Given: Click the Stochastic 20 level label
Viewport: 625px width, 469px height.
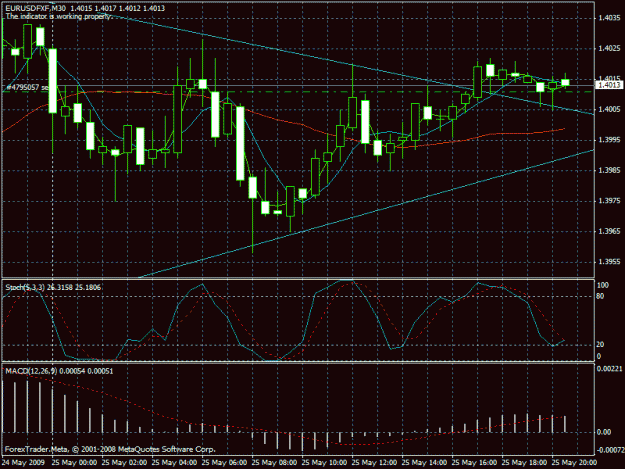Looking at the screenshot, I should pyautogui.click(x=600, y=344).
